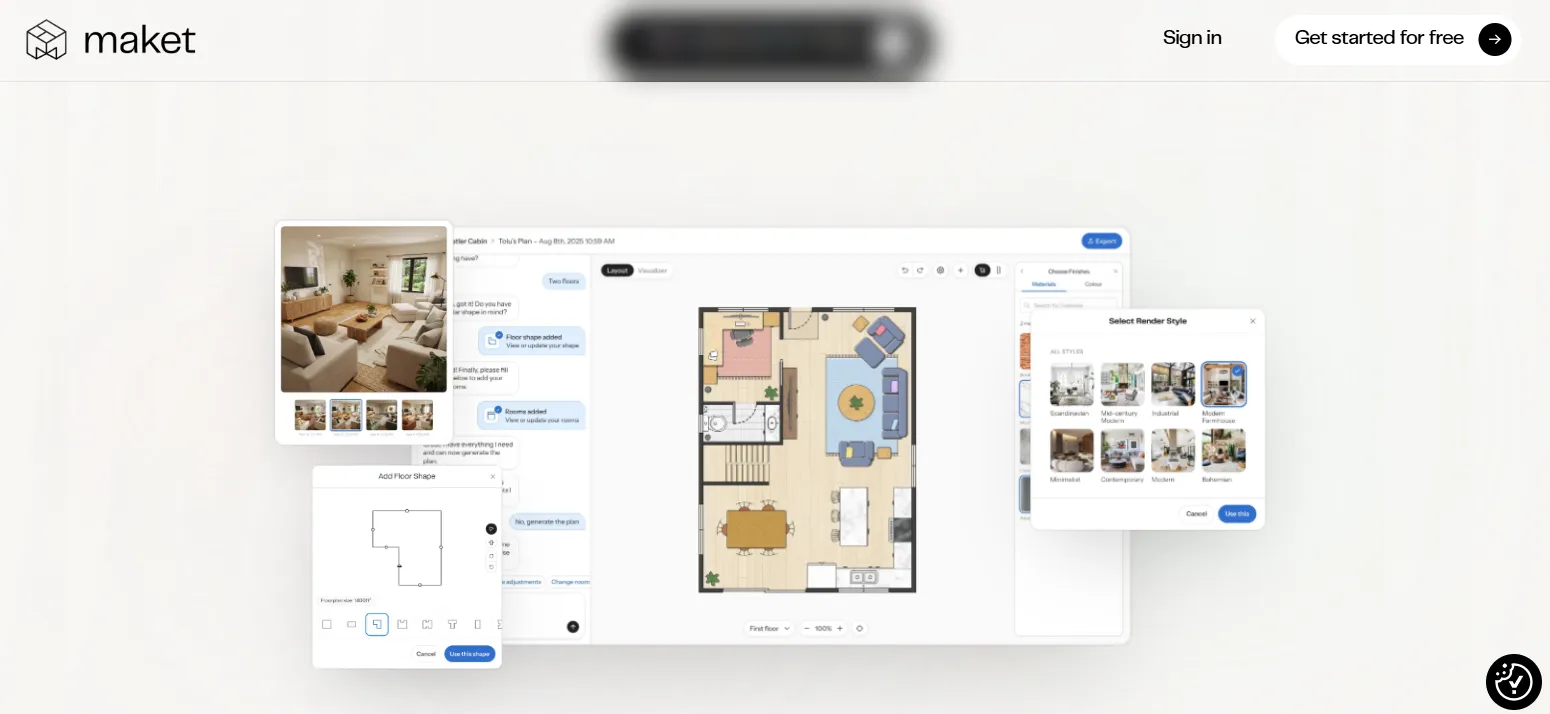Click the "No, generate the plan" chat bubble
Image resolution: width=1550 pixels, height=714 pixels.
pyautogui.click(x=547, y=522)
